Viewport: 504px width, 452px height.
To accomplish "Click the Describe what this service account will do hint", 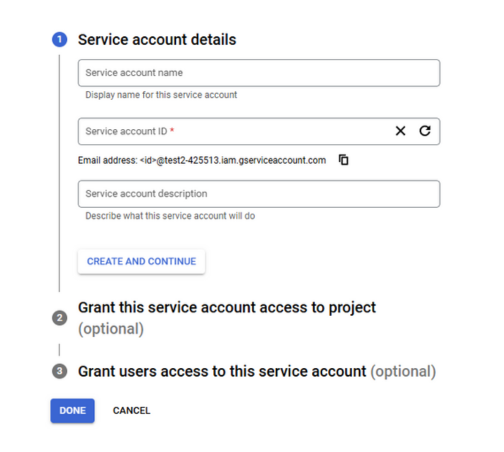I will 170,216.
